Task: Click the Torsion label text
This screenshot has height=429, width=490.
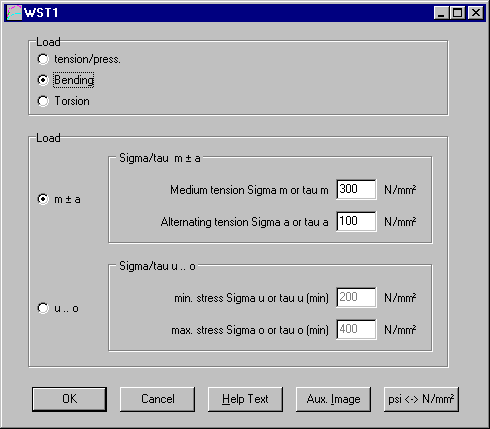Action: coord(72,101)
